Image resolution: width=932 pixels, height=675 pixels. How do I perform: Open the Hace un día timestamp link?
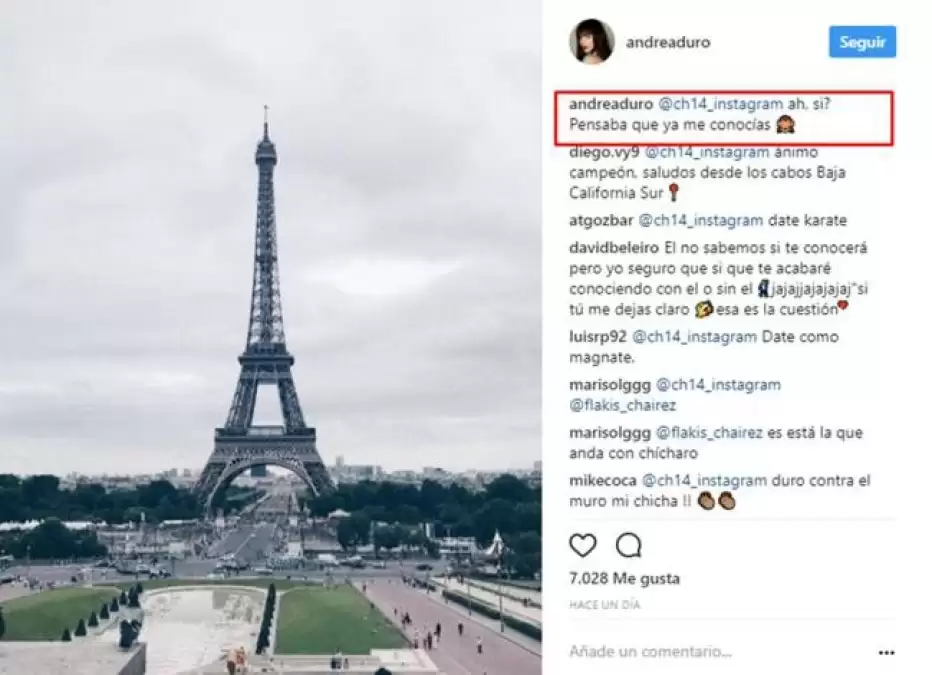pyautogui.click(x=604, y=605)
